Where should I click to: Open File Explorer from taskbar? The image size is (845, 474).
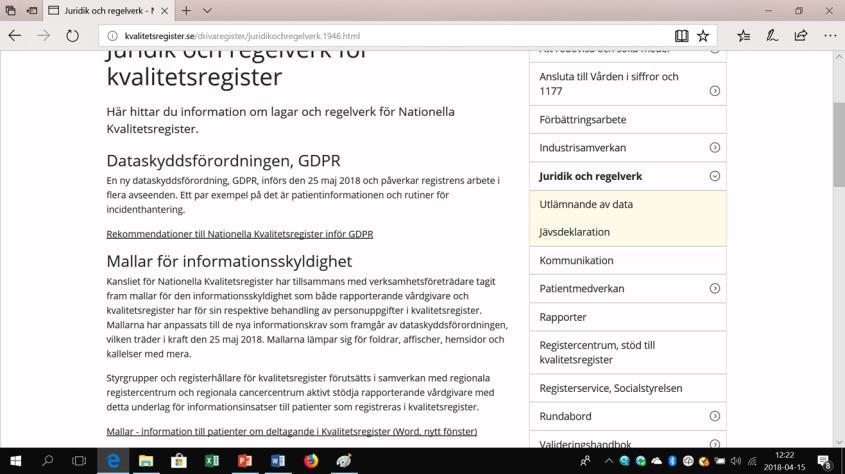146,461
